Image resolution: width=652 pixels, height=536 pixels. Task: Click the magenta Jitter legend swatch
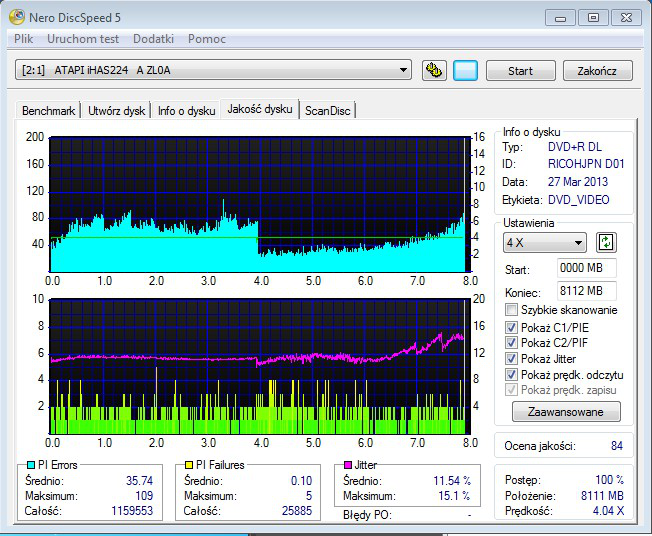pos(348,465)
